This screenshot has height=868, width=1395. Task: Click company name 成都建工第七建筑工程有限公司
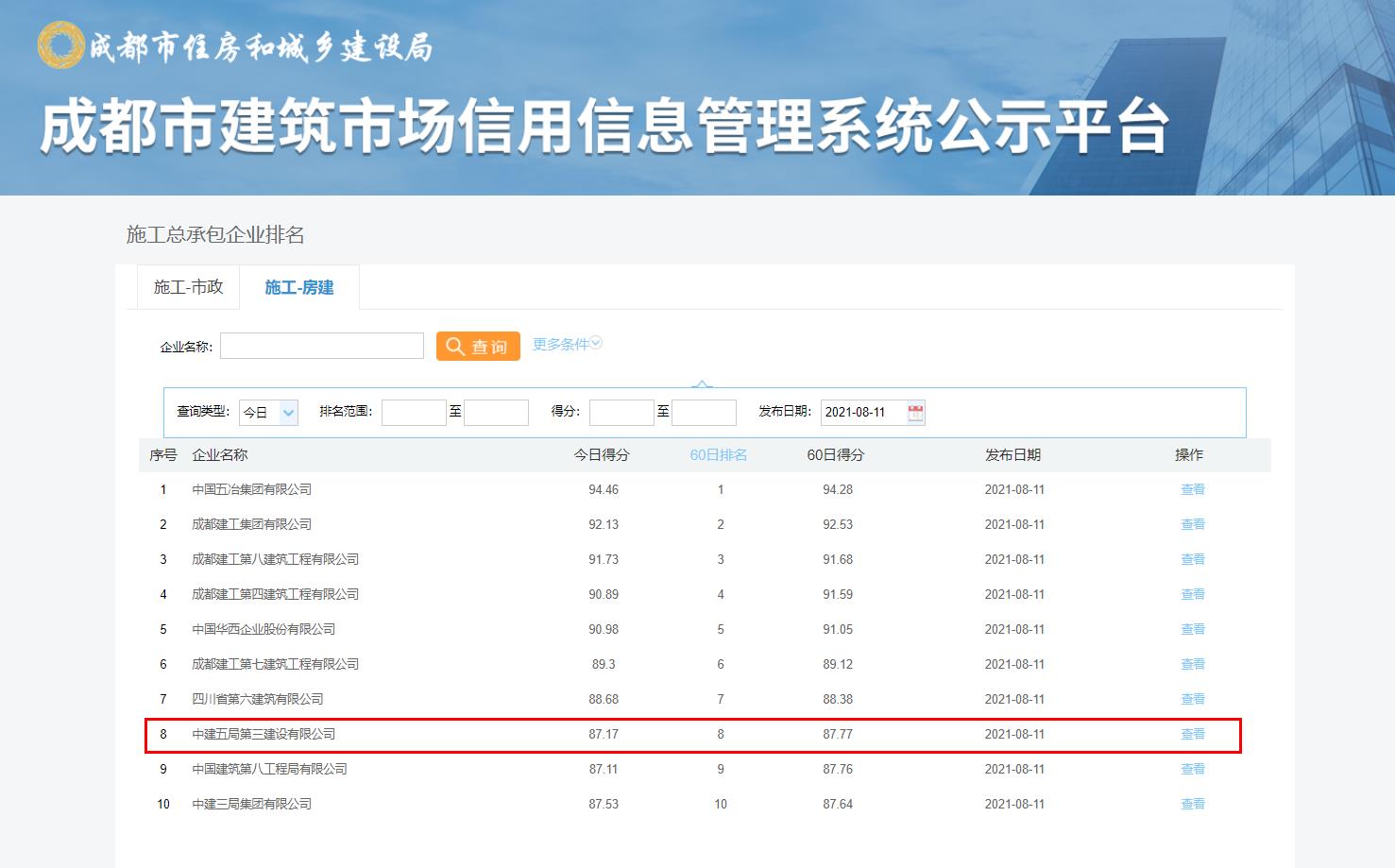click(x=276, y=664)
